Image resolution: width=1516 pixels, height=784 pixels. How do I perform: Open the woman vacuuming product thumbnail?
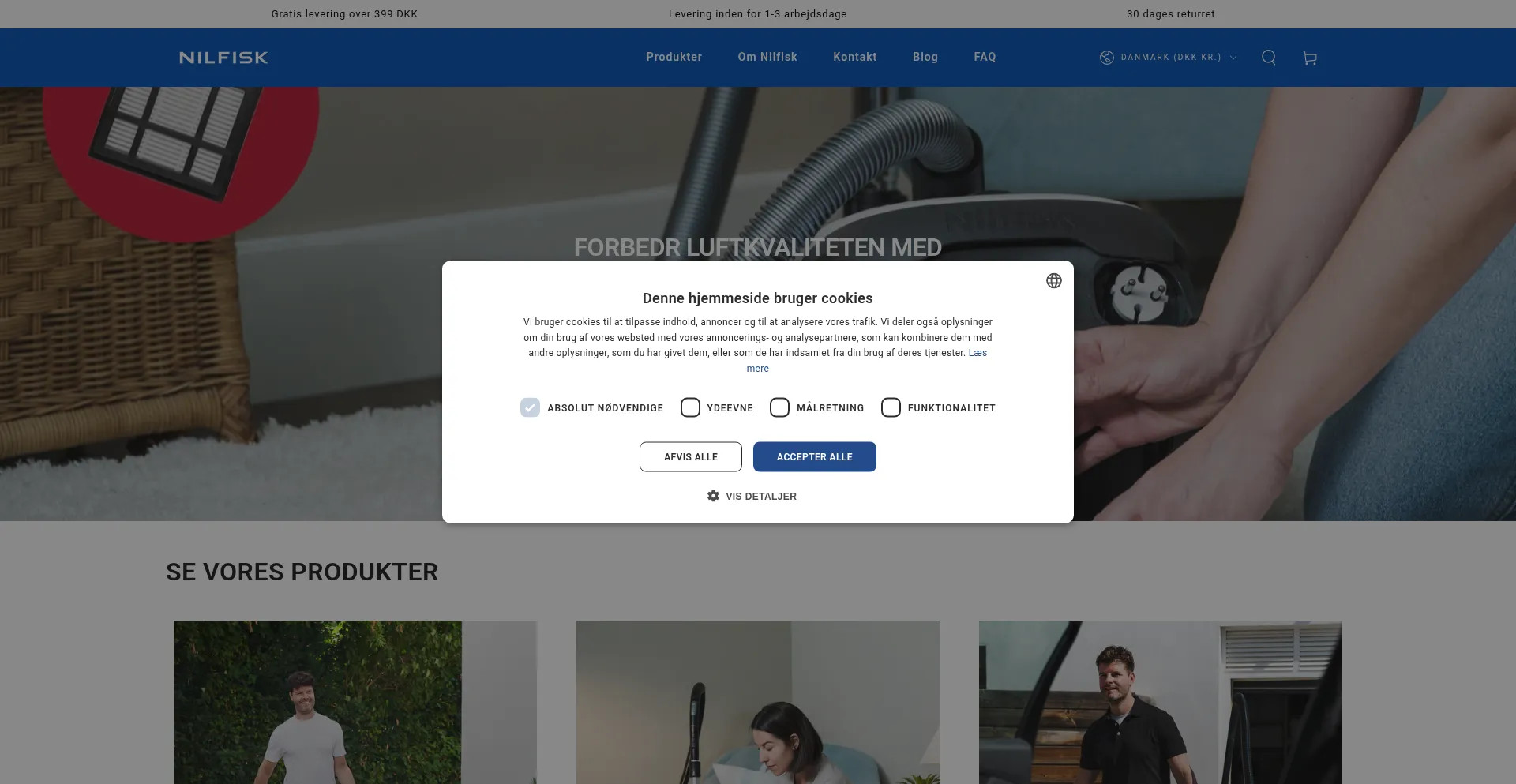[757, 702]
